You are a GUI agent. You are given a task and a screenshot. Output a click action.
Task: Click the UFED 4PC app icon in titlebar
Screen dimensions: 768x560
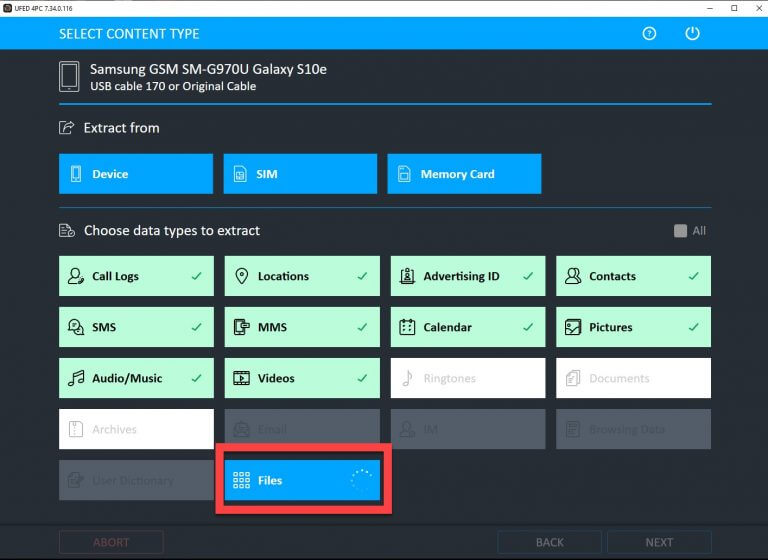point(7,8)
